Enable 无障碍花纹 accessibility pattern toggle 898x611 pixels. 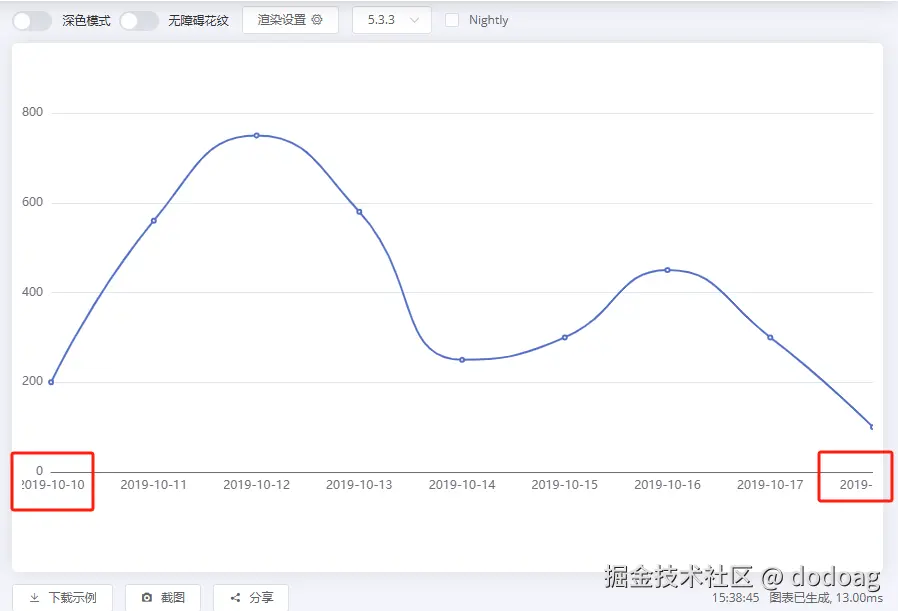138,19
